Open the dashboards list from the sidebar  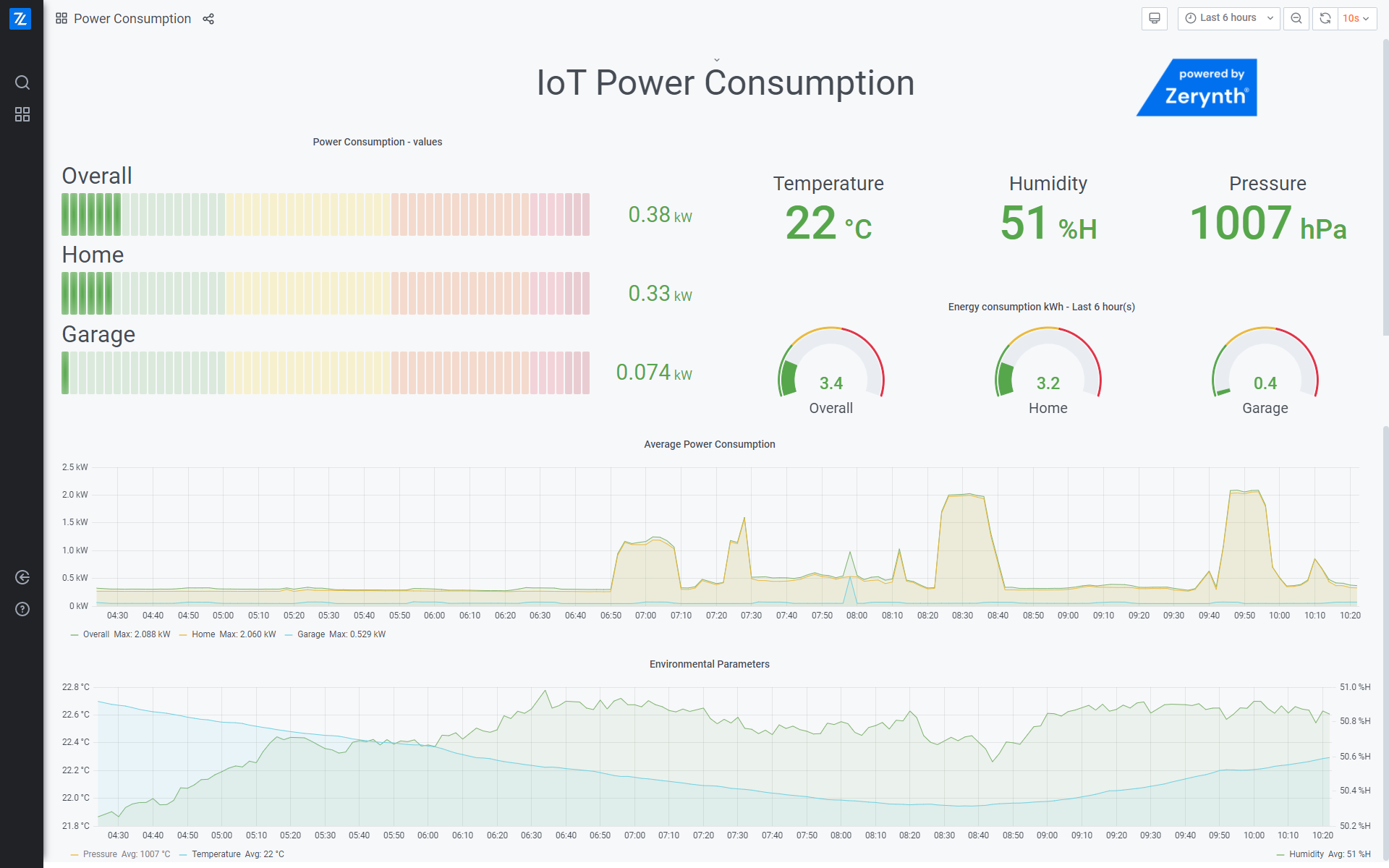[x=22, y=114]
